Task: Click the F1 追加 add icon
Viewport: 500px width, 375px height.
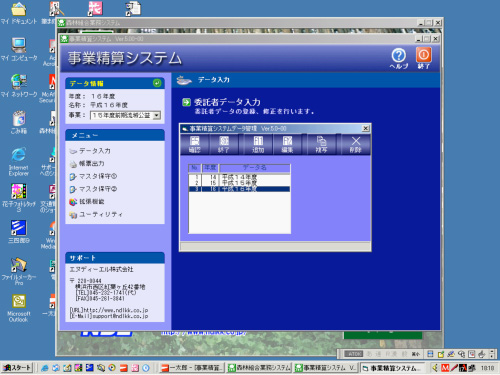Action: (x=258, y=144)
